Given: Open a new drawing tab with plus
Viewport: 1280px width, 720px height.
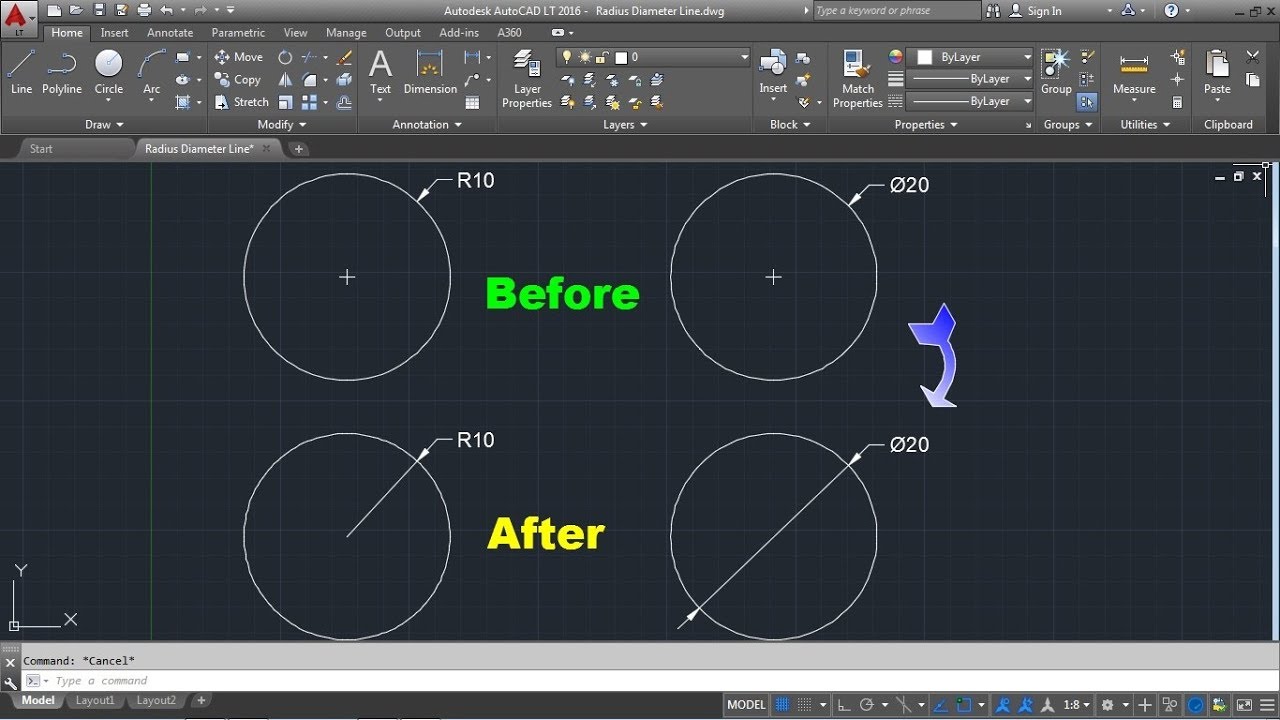Looking at the screenshot, I should coord(298,149).
